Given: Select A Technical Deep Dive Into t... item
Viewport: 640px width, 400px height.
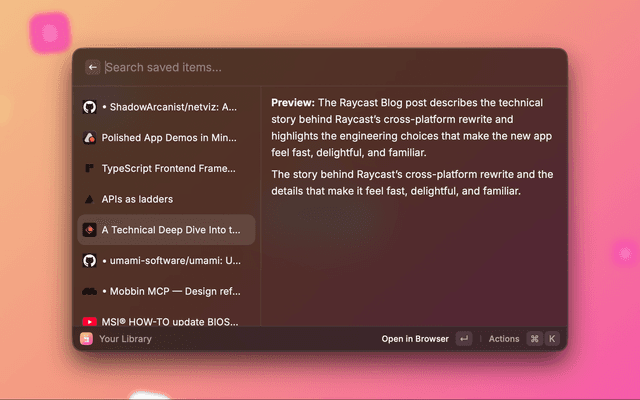Looking at the screenshot, I should (x=166, y=230).
